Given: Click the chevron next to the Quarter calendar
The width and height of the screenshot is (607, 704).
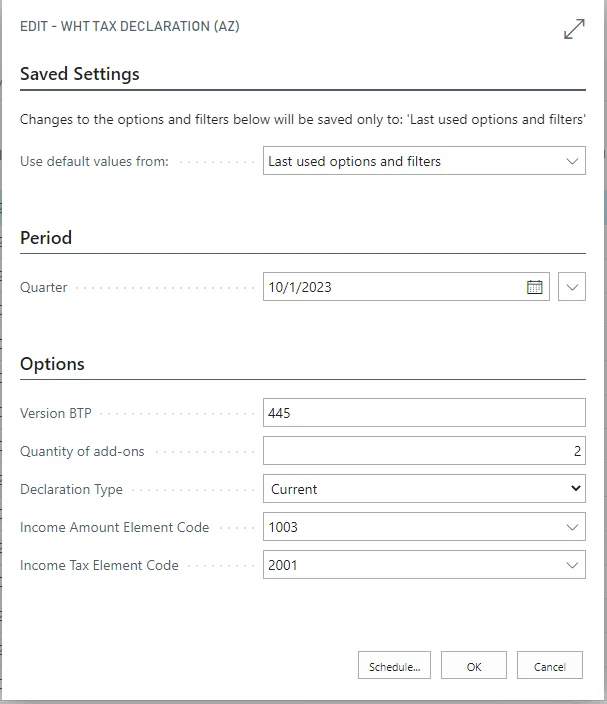Looking at the screenshot, I should [x=572, y=287].
